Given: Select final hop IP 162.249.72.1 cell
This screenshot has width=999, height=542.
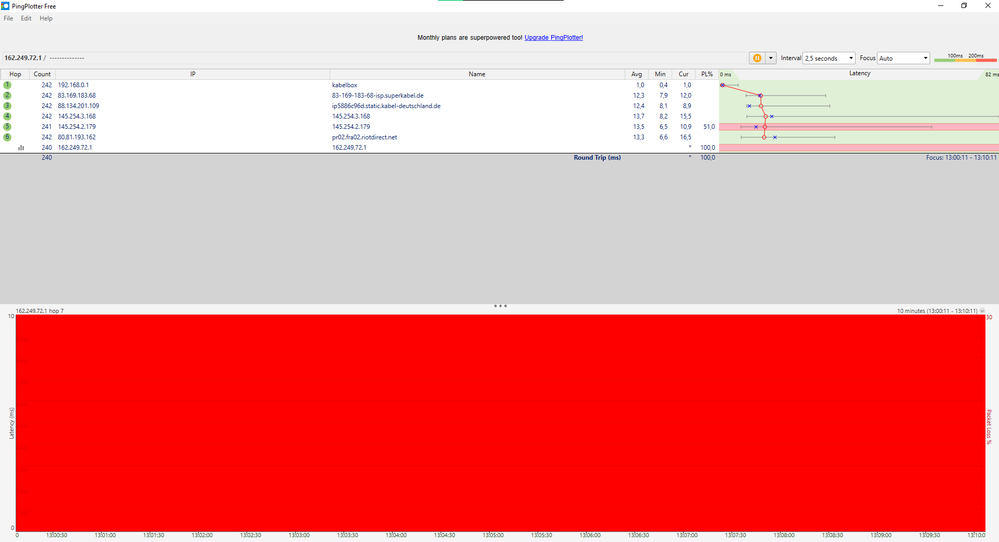Looking at the screenshot, I should [75, 148].
